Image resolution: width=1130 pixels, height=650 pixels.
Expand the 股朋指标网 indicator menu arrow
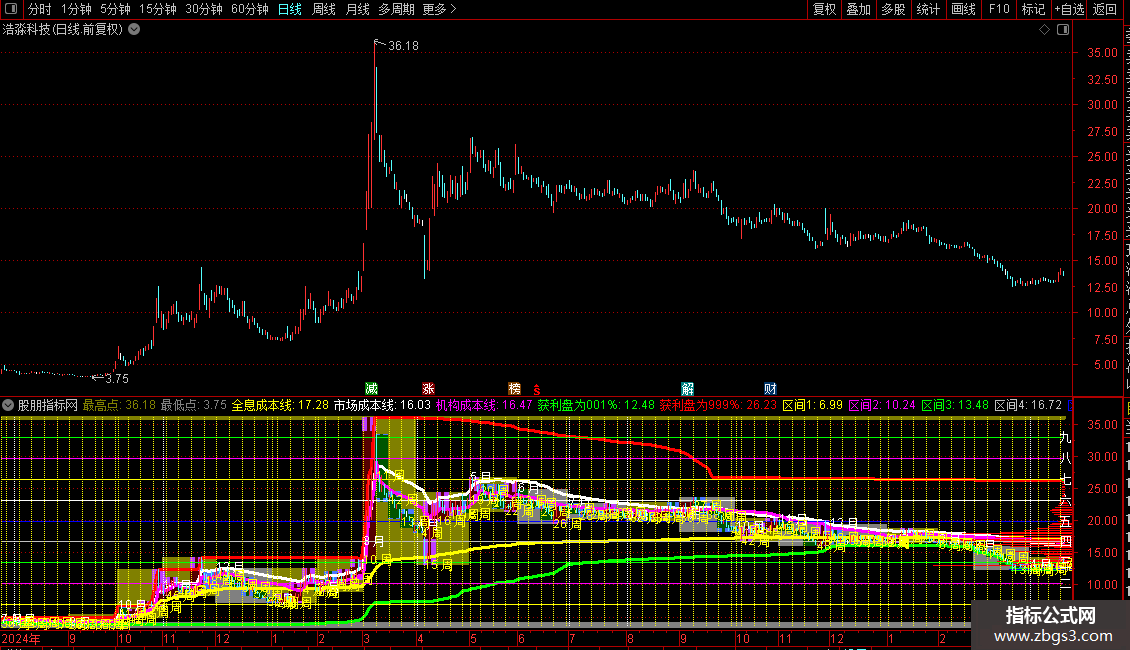click(x=9, y=405)
